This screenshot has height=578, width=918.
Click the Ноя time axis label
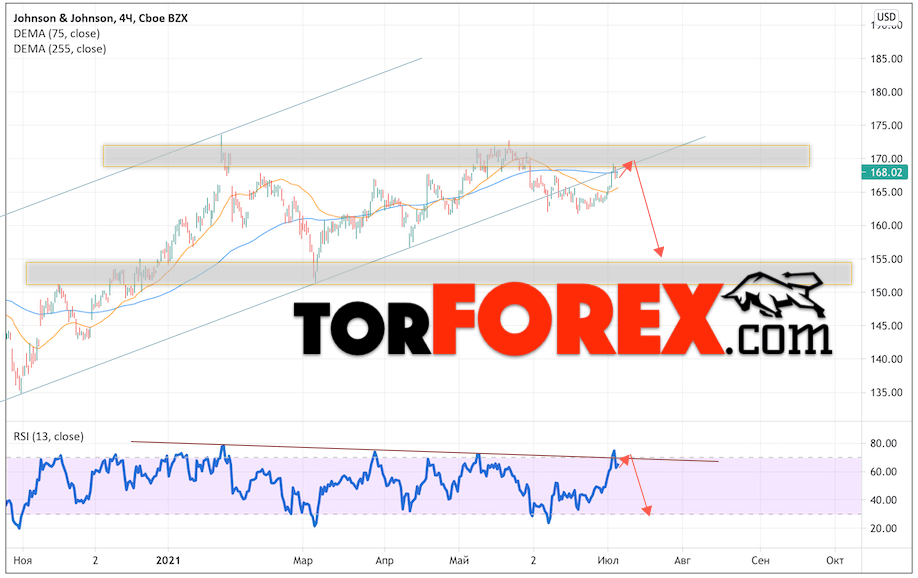[x=22, y=560]
